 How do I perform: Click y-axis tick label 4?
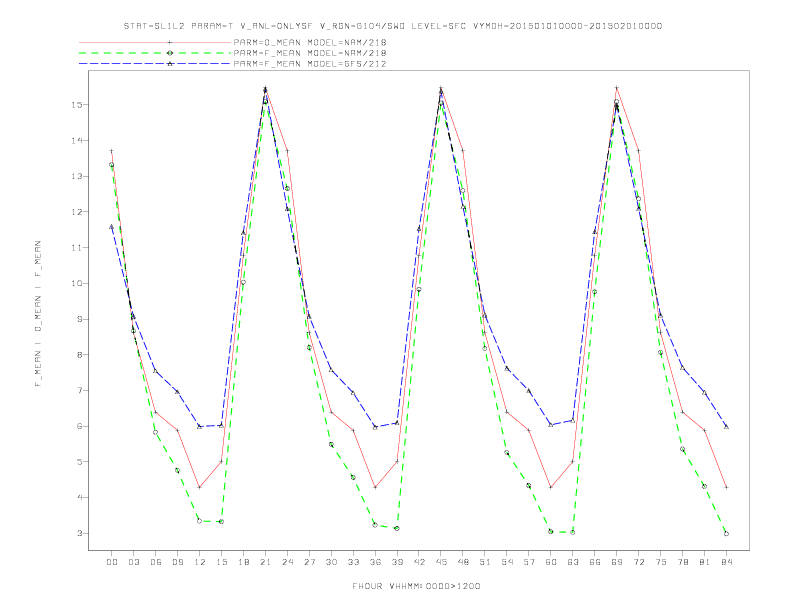tap(80, 497)
